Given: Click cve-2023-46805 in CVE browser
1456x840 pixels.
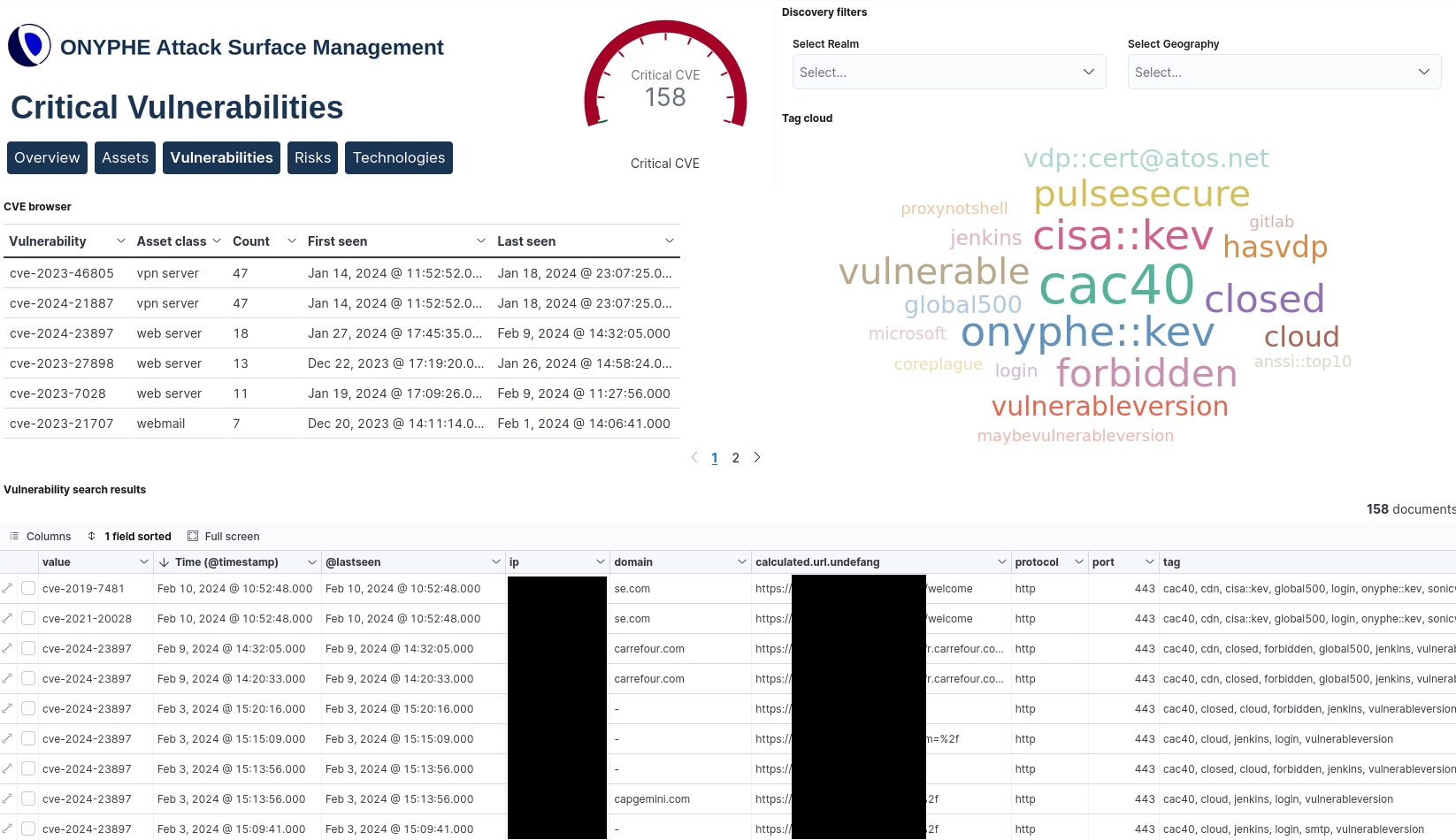Looking at the screenshot, I should click(x=62, y=273).
